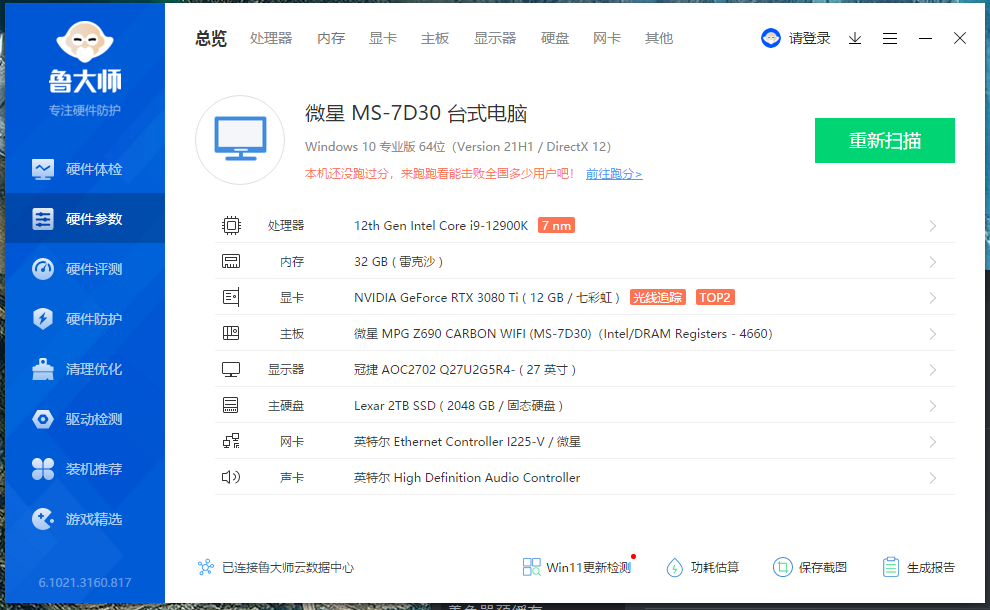990x610 pixels.
Task: Expand the 处理器 i9-12900K row arrow
Action: pyautogui.click(x=932, y=226)
